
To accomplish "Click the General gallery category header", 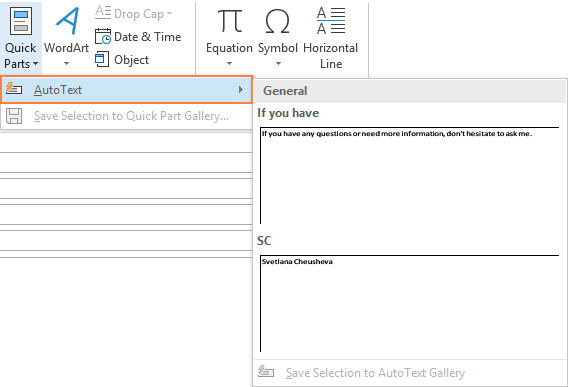I will pos(410,91).
